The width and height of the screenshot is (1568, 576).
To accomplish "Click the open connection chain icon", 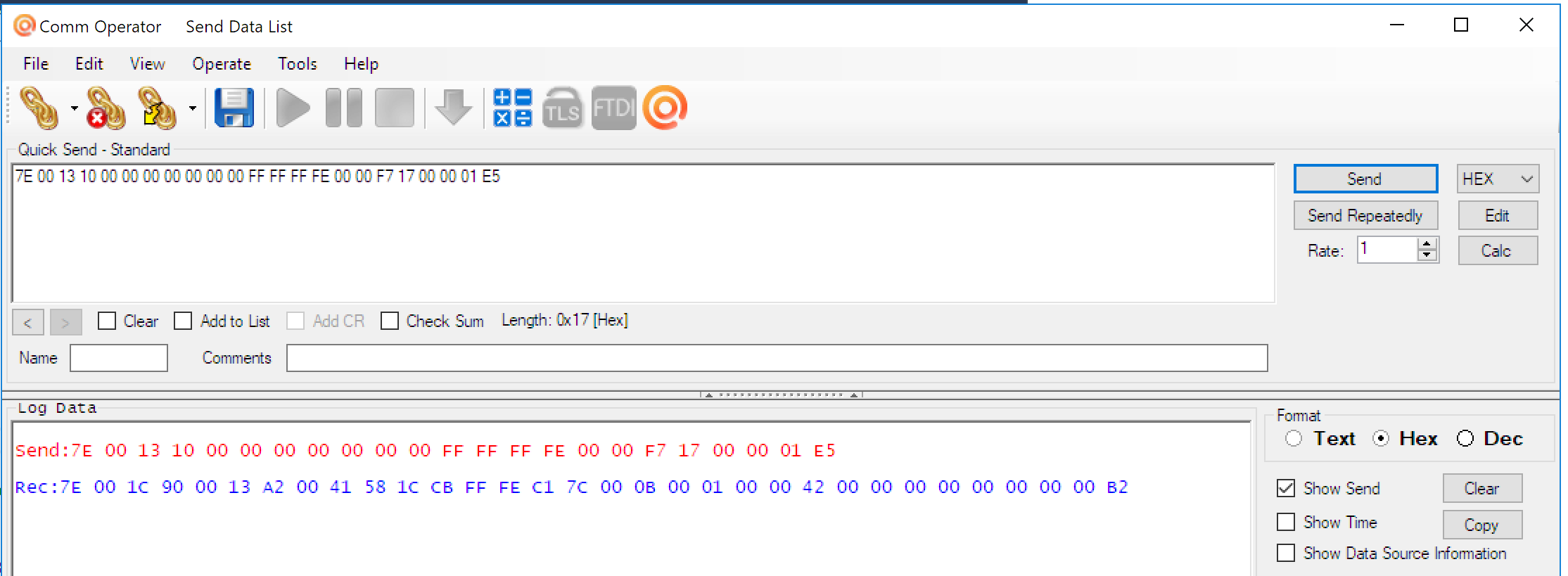I will 39,108.
